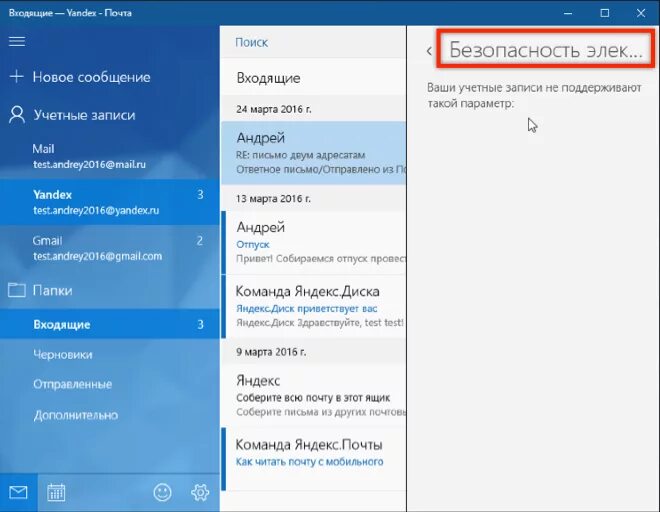Image resolution: width=660 pixels, height=512 pixels.
Task: Open Андрей email with subject Отпуск
Action: pyautogui.click(x=314, y=243)
